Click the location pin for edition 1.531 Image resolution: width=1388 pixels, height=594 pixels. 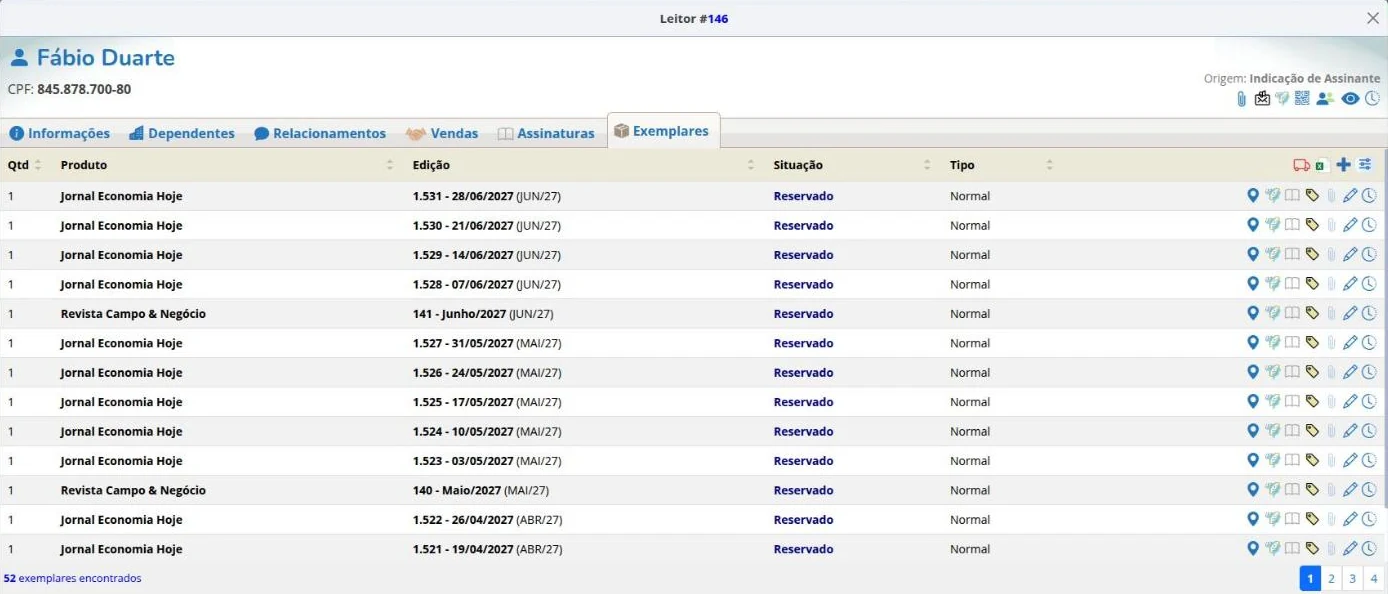tap(1253, 196)
